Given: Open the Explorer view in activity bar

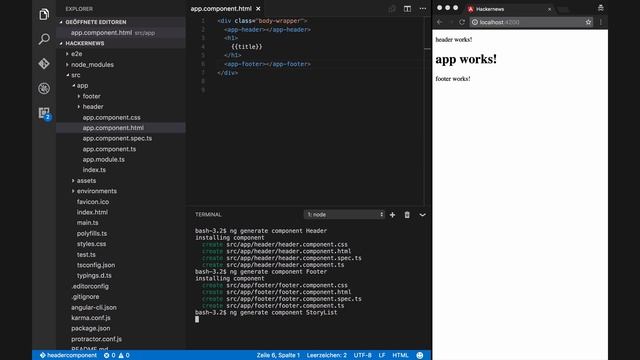Looking at the screenshot, I should click(x=44, y=15).
